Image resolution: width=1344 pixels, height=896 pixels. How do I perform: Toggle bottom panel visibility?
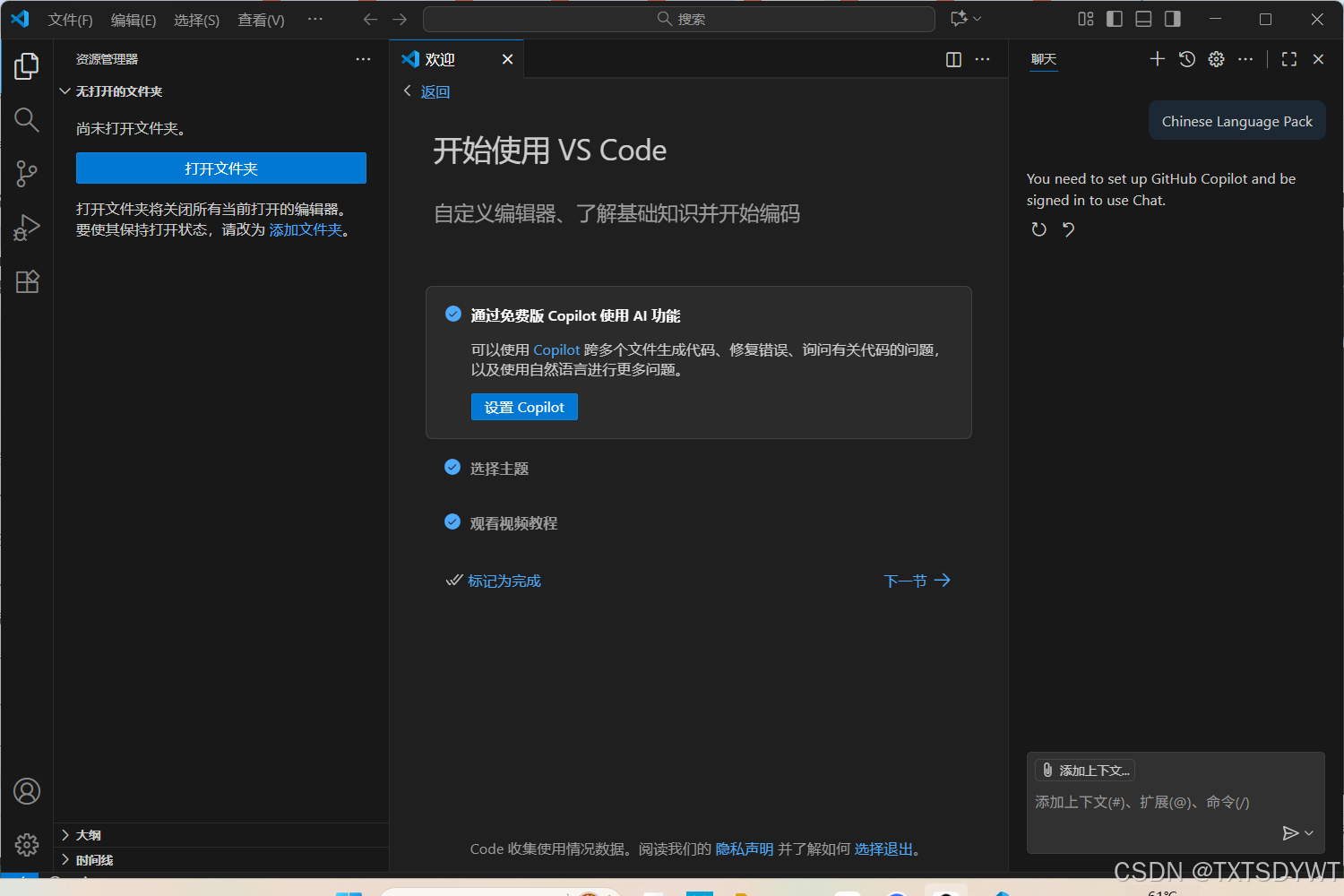pos(1143,19)
